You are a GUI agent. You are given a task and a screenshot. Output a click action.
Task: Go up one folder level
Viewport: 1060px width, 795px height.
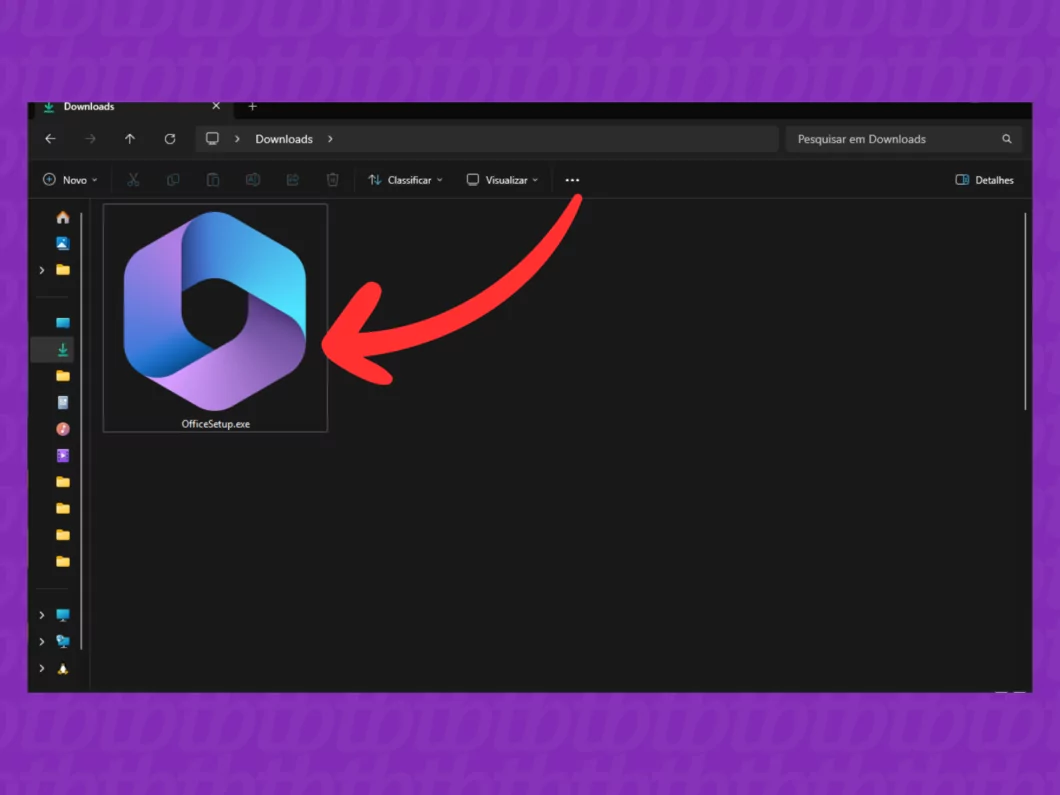click(x=130, y=139)
